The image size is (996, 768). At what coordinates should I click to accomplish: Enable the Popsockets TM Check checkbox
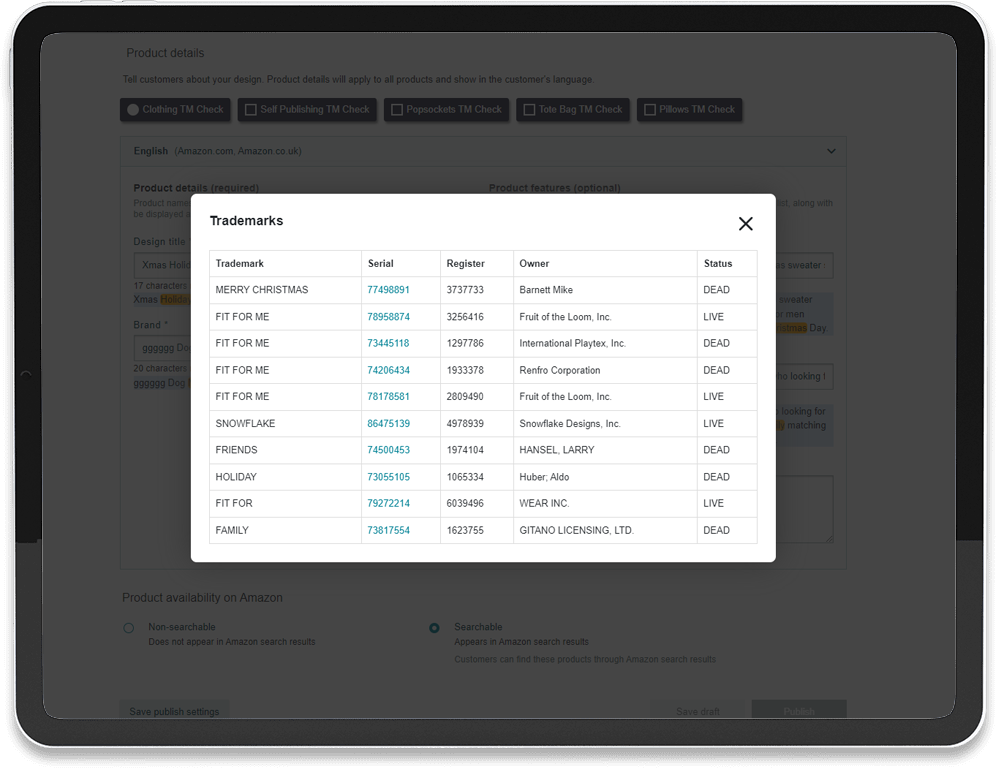pos(397,109)
